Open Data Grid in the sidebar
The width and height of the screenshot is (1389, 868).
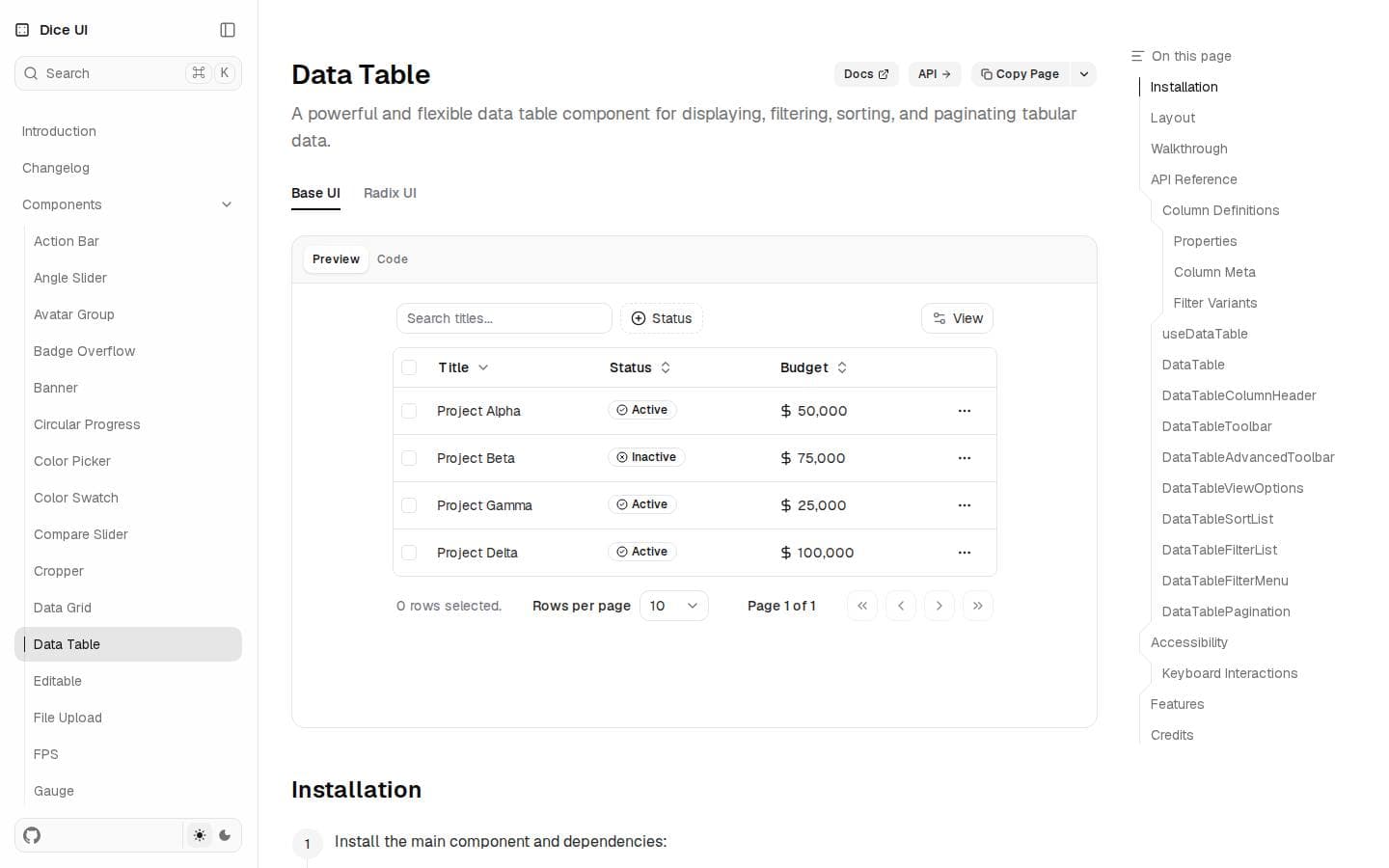(x=128, y=608)
